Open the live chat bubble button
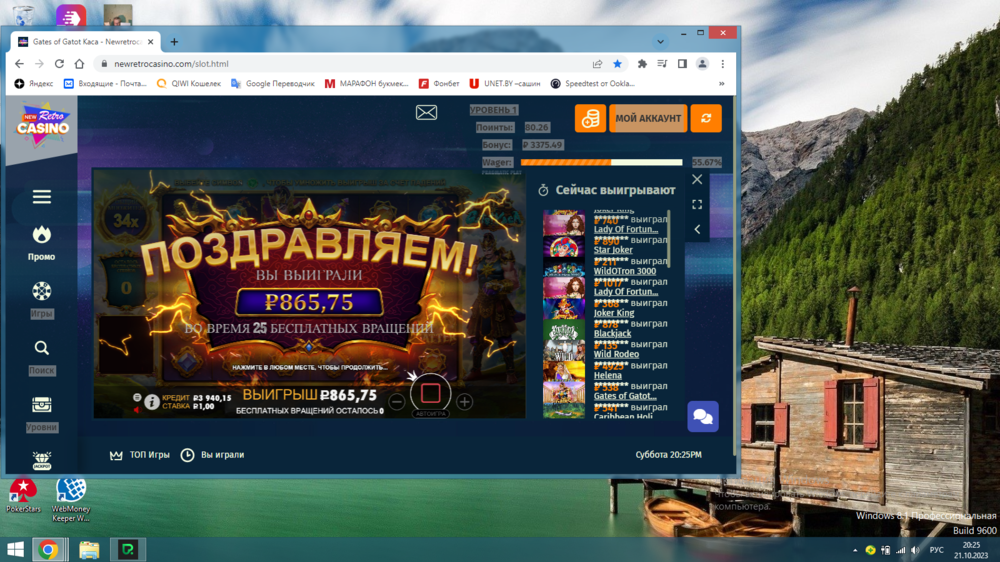 pos(703,417)
